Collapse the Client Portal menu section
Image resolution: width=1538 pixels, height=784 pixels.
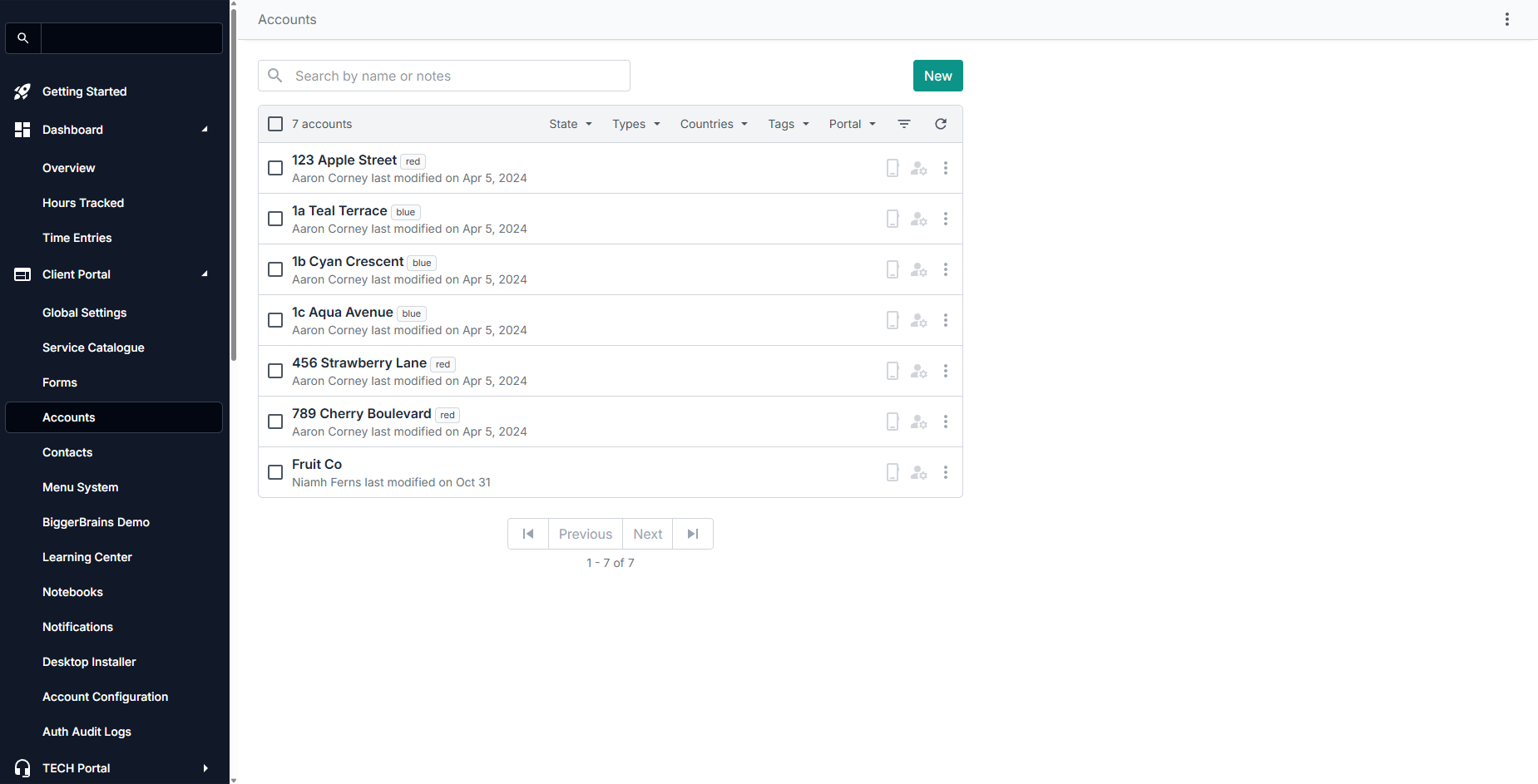(205, 274)
